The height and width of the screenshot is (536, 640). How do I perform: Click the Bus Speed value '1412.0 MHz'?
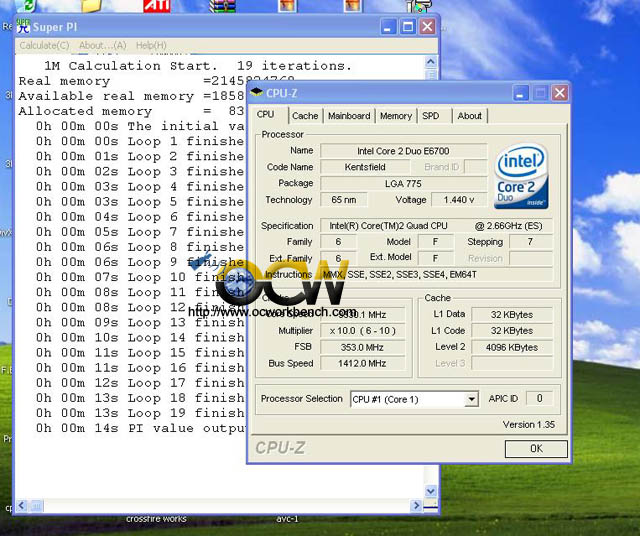pos(362,363)
